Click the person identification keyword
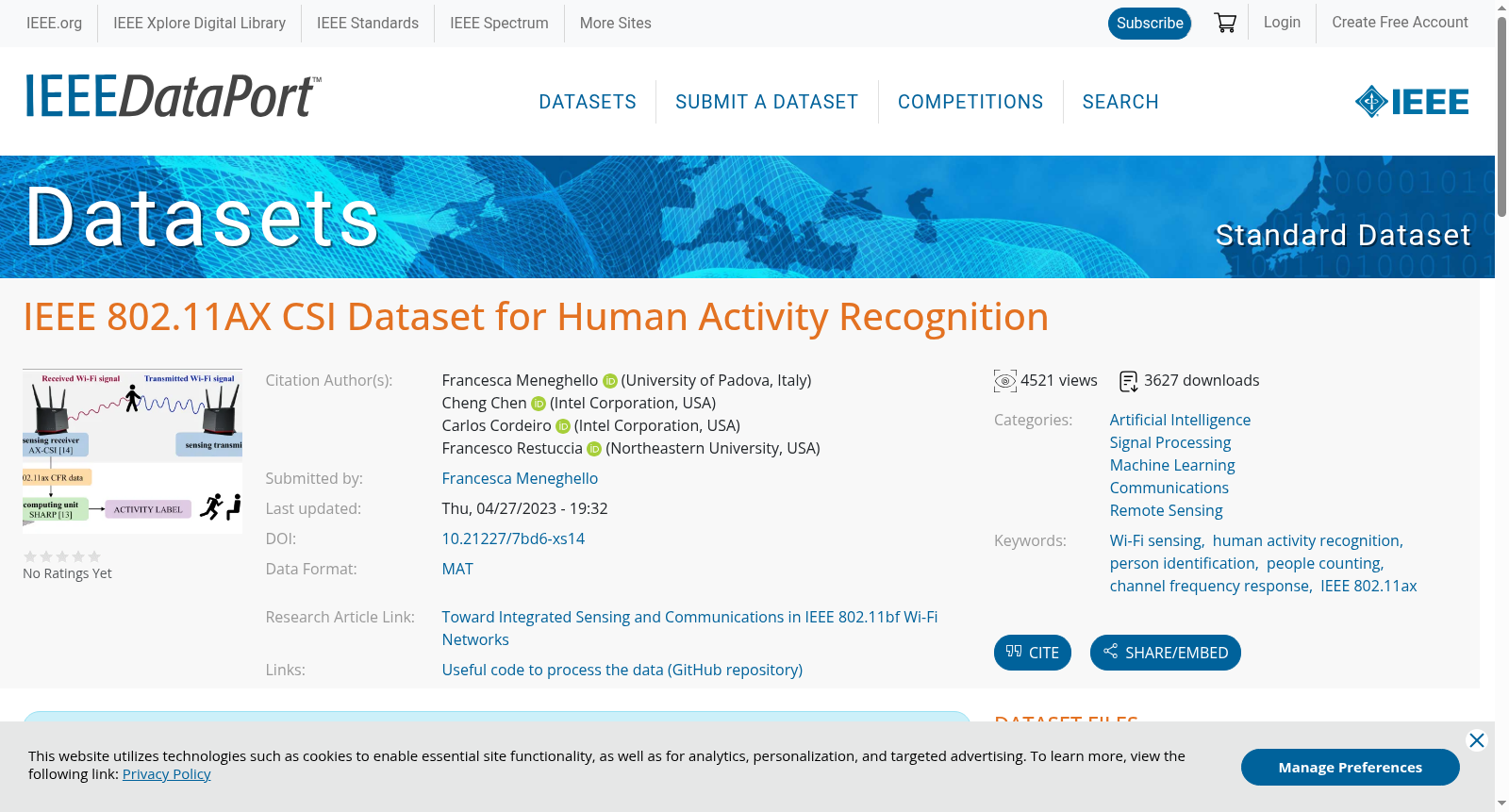Image resolution: width=1509 pixels, height=812 pixels. pos(1183,563)
